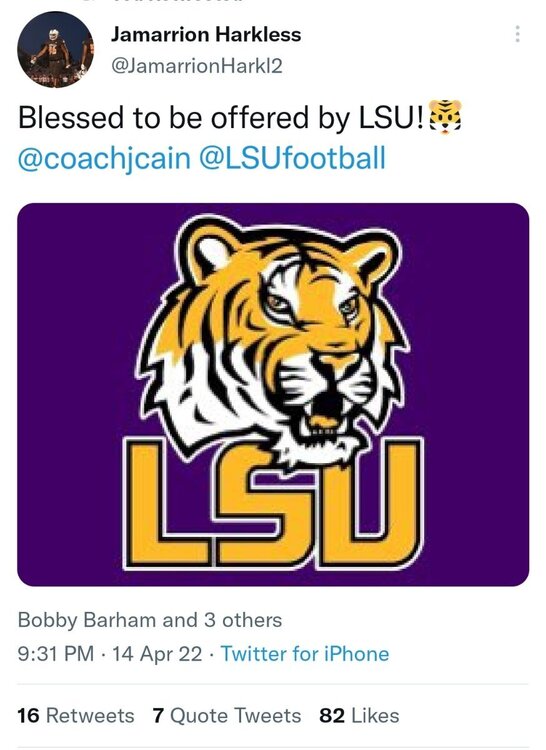Image resolution: width=546 pixels, height=750 pixels.
Task: View Bobby Barham and 3 others tagged
Action: 150,620
